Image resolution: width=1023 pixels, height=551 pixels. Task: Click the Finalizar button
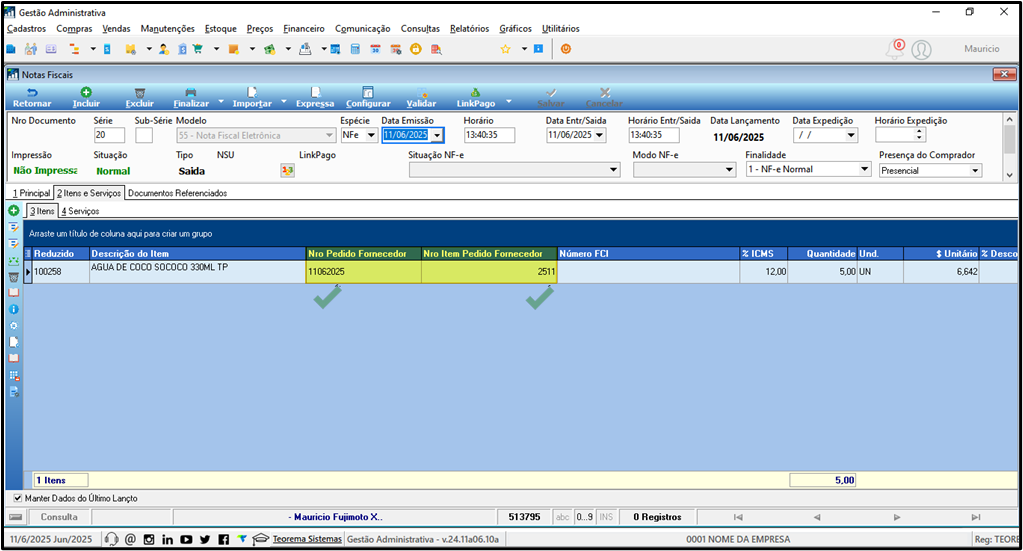191,98
